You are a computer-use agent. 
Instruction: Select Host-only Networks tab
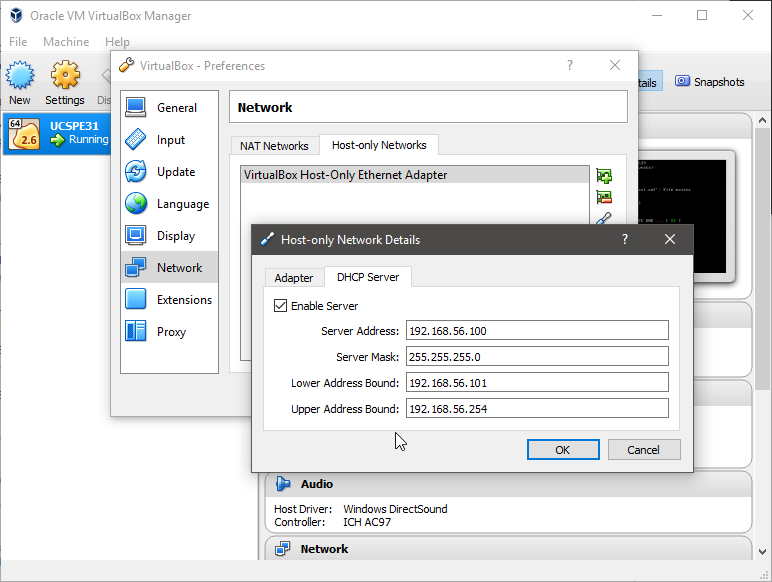379,145
